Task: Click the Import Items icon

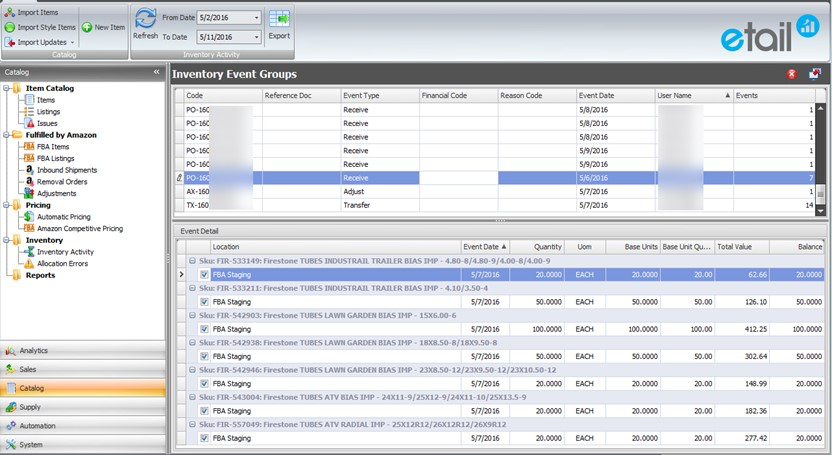Action: tap(10, 12)
